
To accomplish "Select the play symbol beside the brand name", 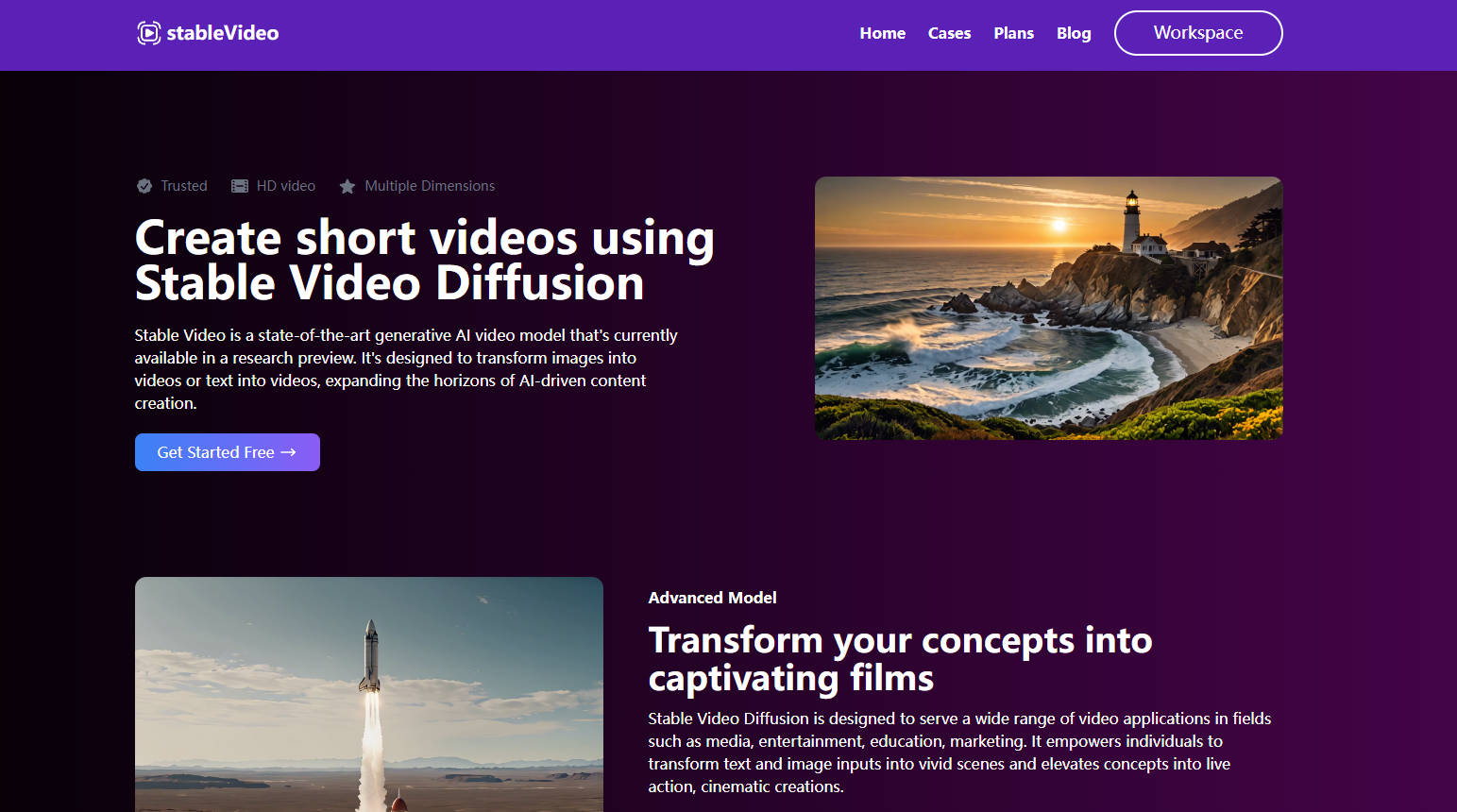I will pyautogui.click(x=148, y=33).
